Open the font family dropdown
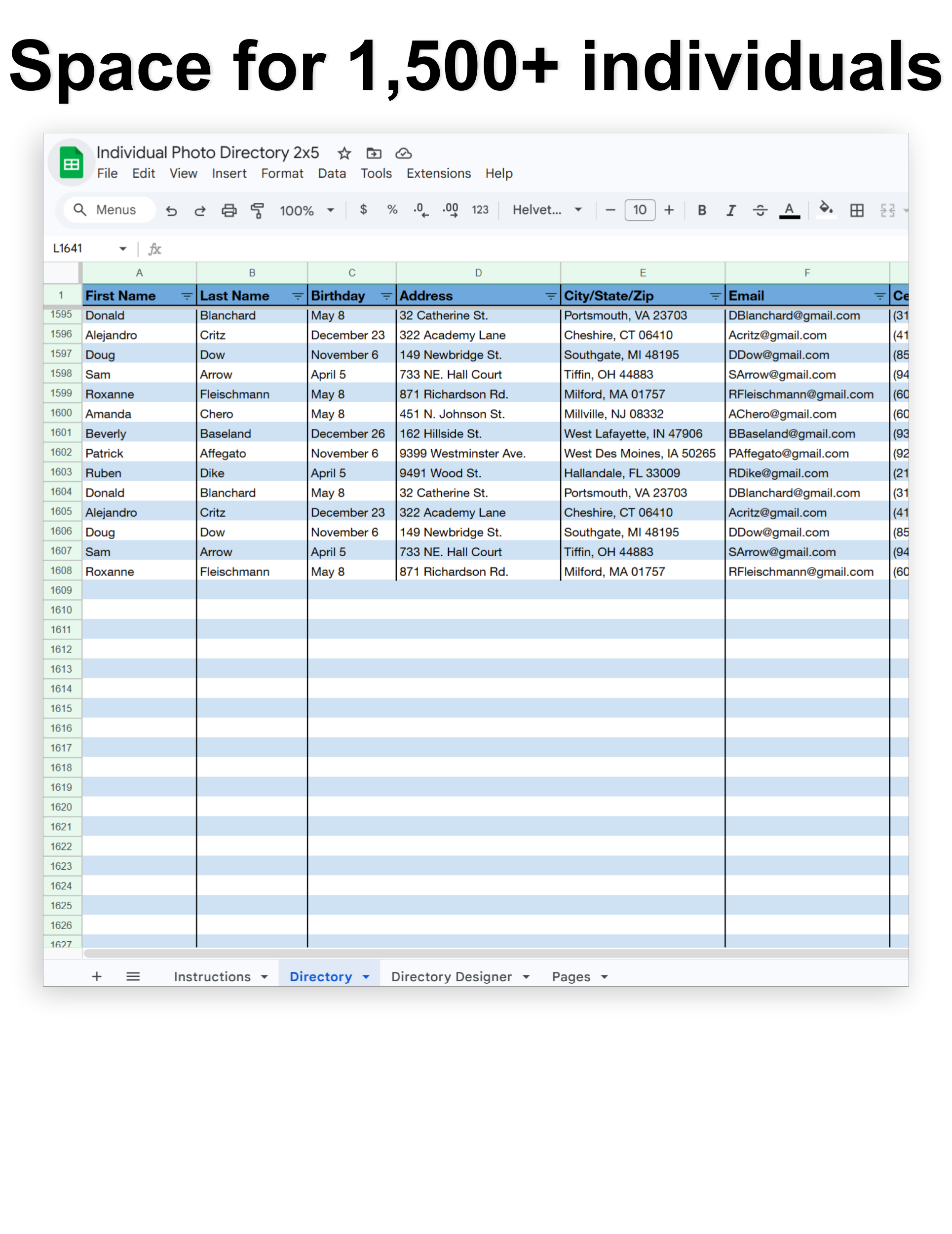This screenshot has width=952, height=1234. 546,210
